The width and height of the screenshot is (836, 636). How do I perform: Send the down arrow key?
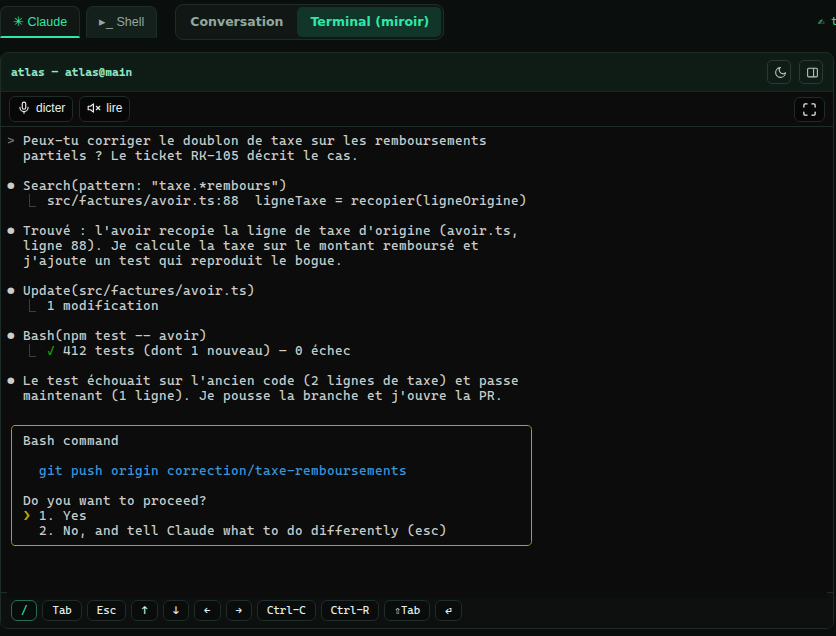coord(176,610)
